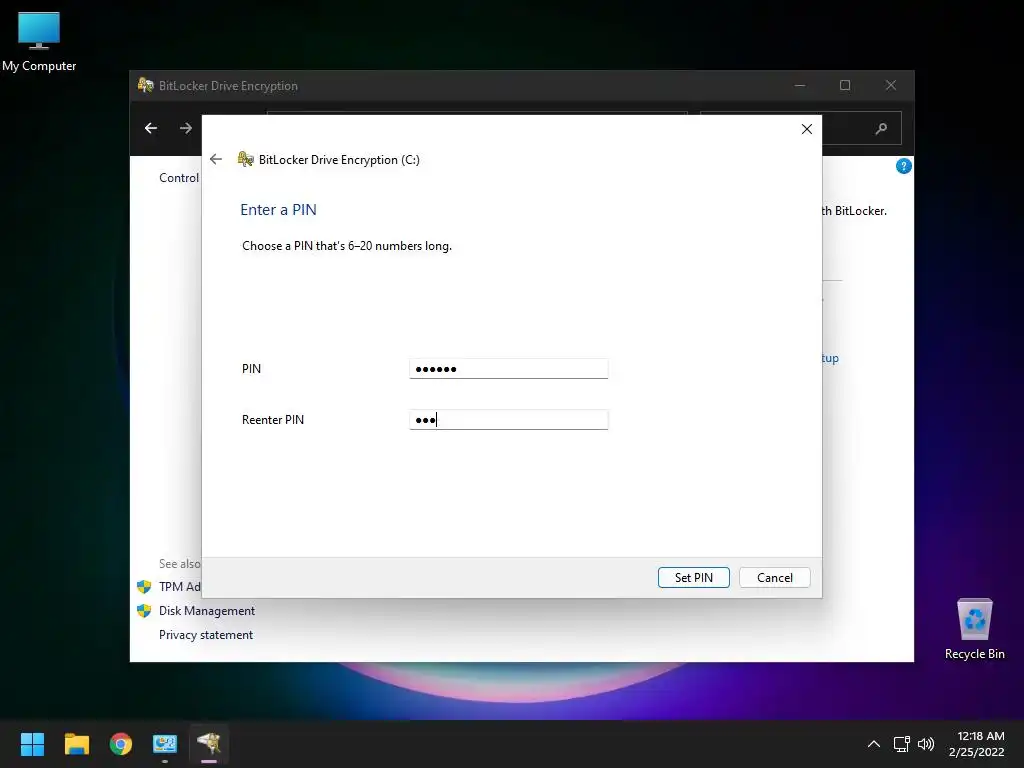Click the BitLocker key icon in dialog header

tap(246, 159)
